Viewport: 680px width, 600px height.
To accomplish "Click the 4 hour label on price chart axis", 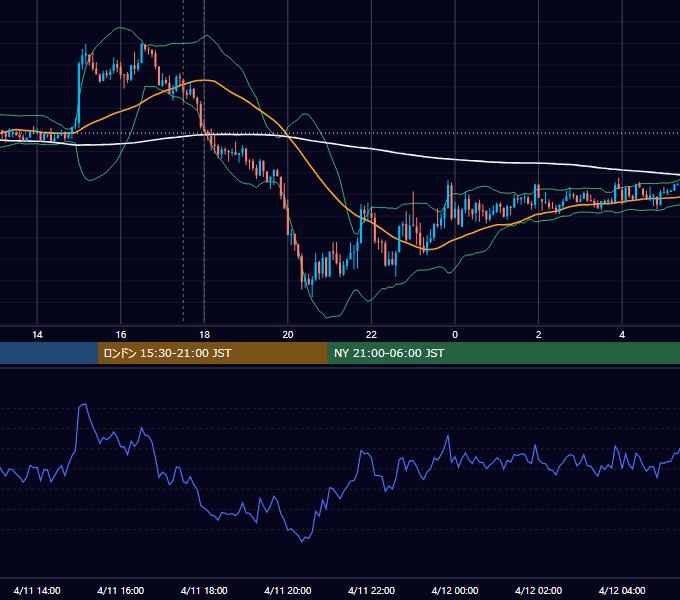I will [x=622, y=335].
